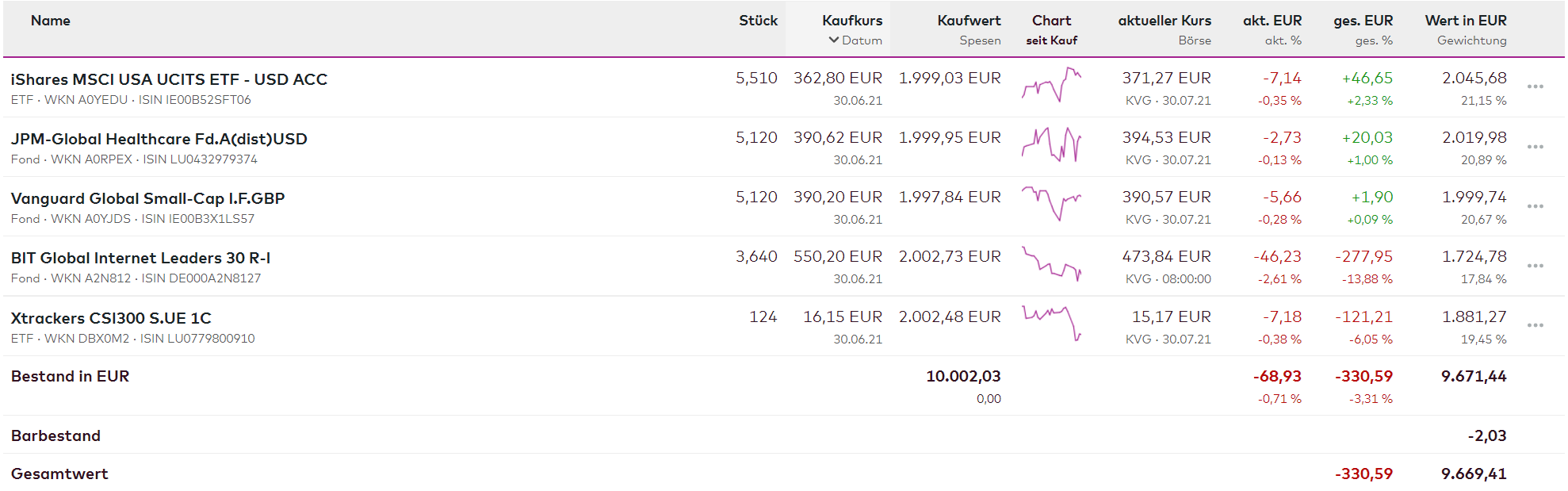
Task: Click the Chart seit Kauf column header
Action: coord(1051,21)
